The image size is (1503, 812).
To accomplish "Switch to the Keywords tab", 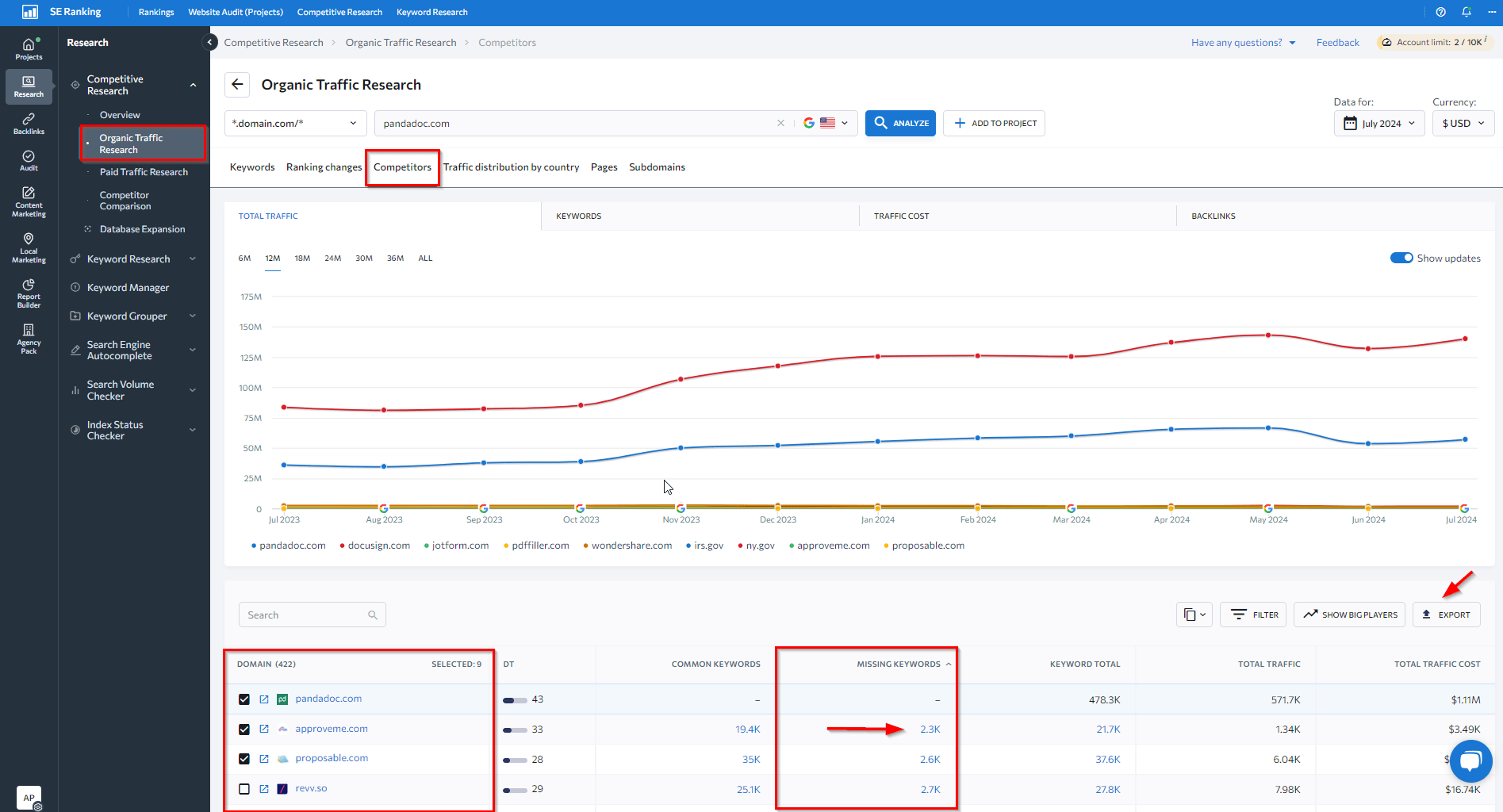I will coord(252,167).
